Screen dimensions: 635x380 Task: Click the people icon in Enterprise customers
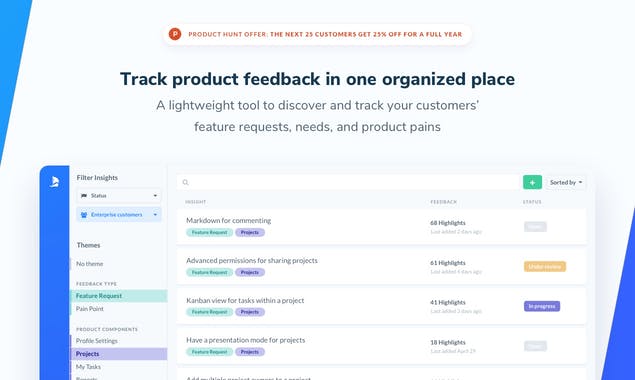84,215
